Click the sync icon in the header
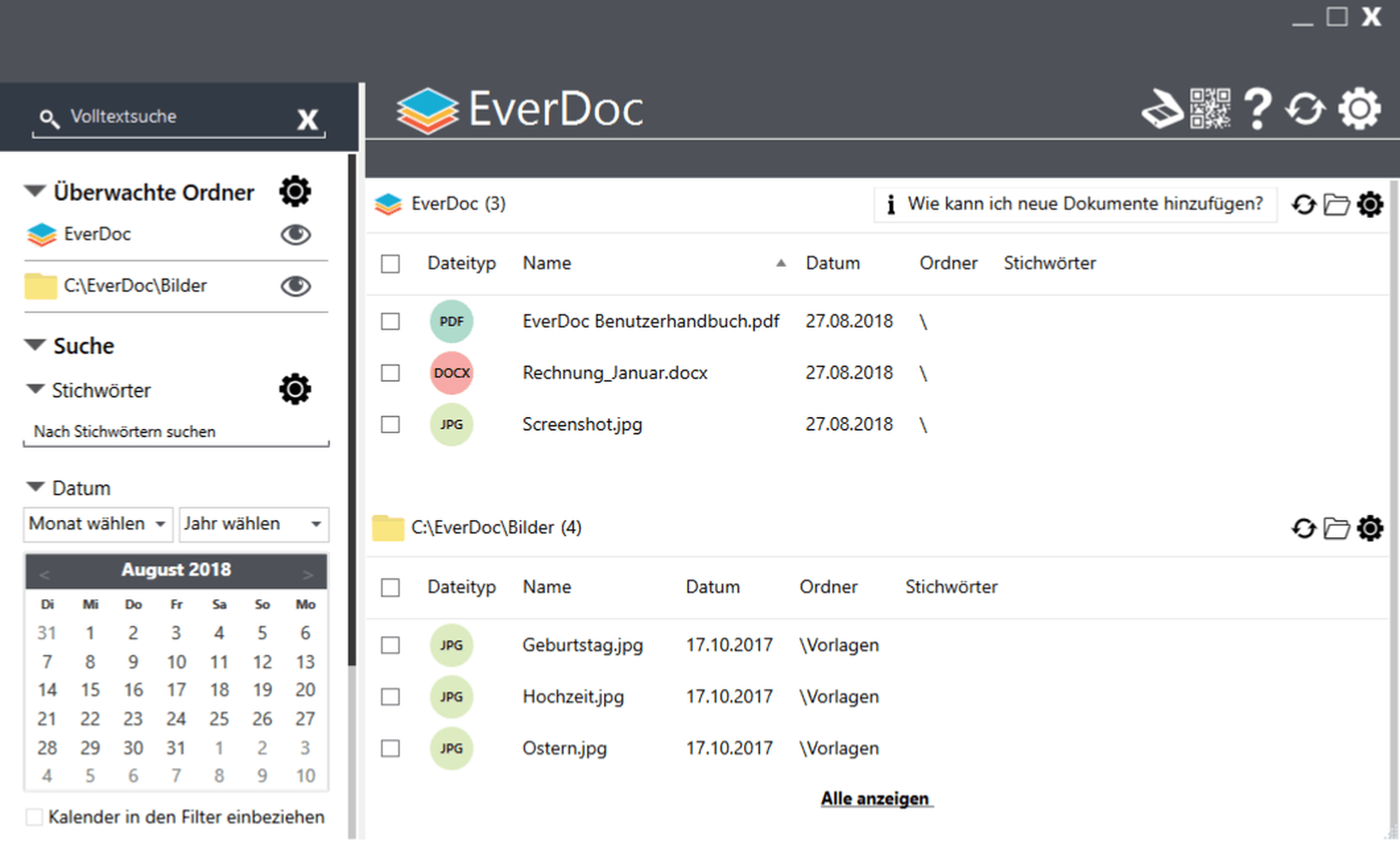Screen dimensions: 1400x841 [1305, 108]
